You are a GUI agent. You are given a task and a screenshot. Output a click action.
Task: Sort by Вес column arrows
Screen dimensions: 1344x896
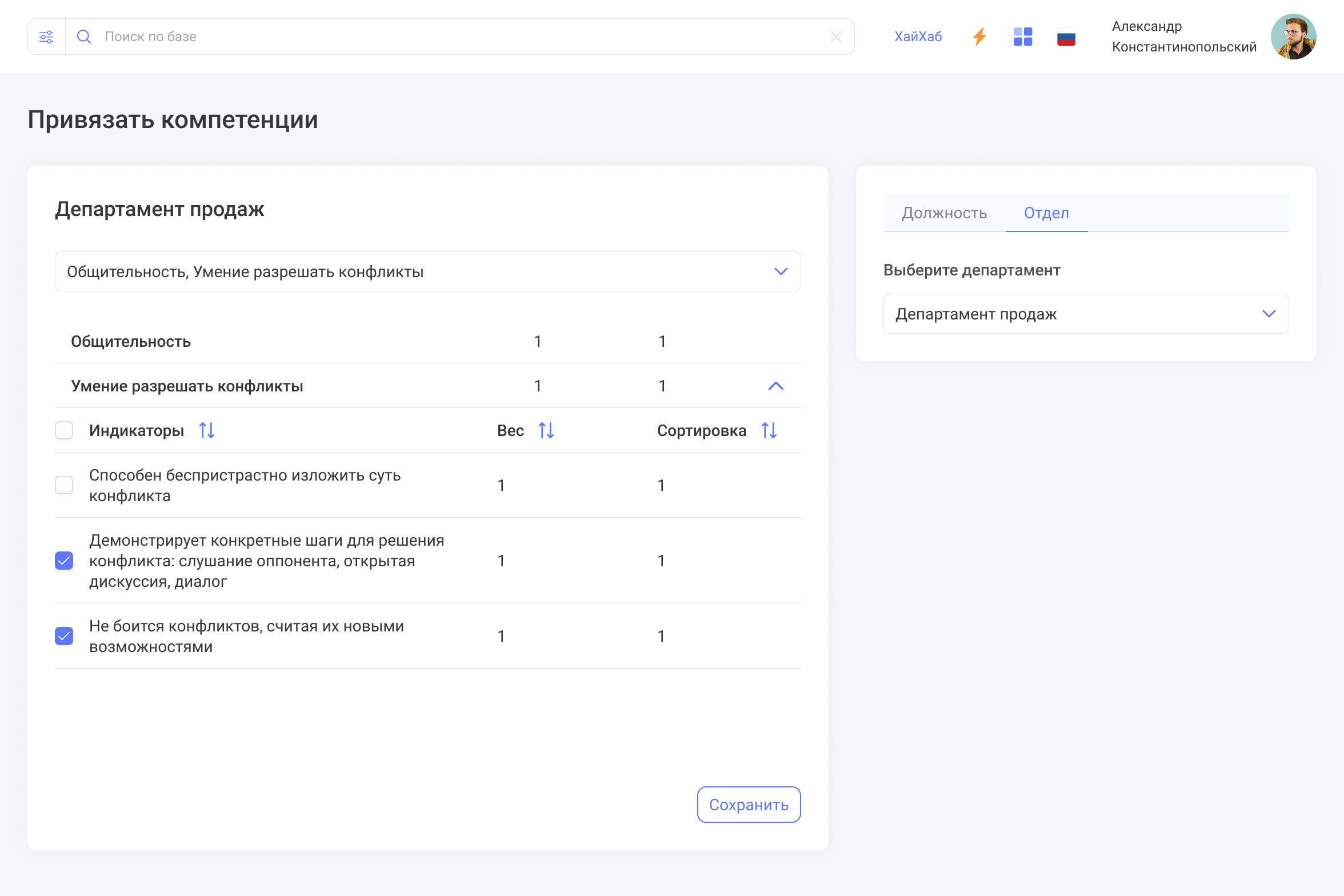coord(546,430)
